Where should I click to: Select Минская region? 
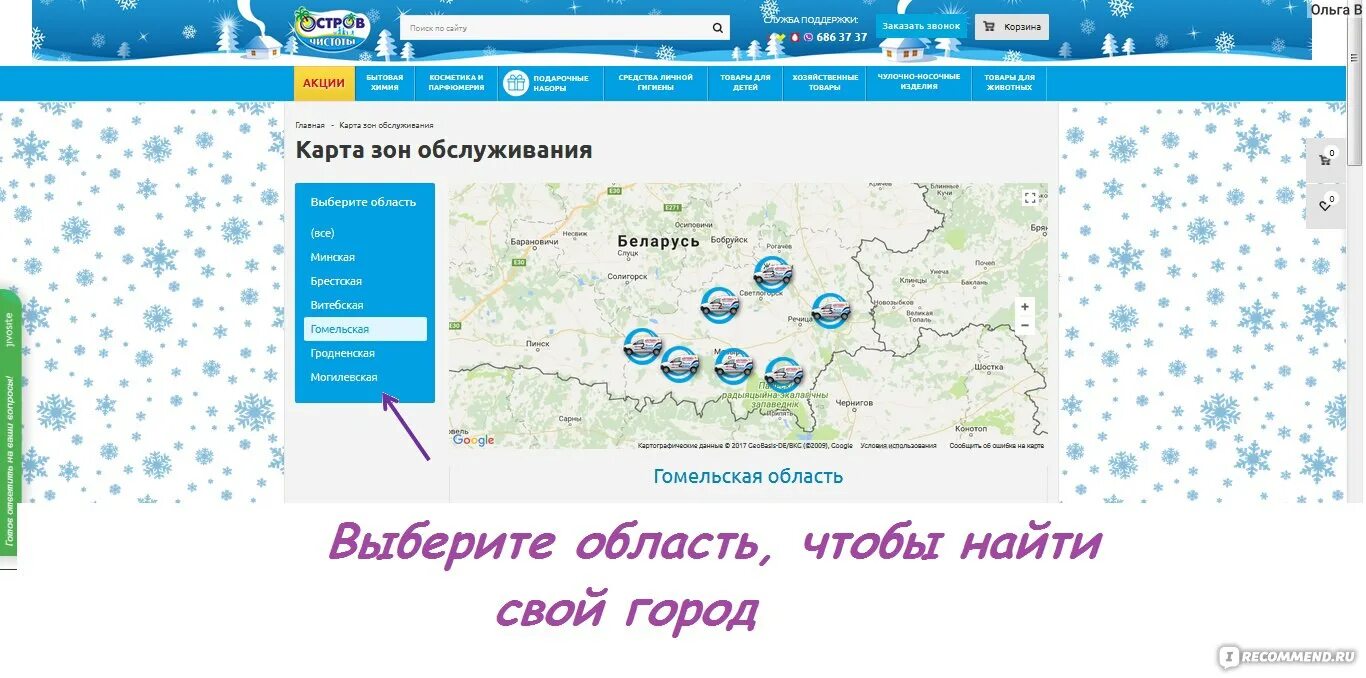(333, 257)
